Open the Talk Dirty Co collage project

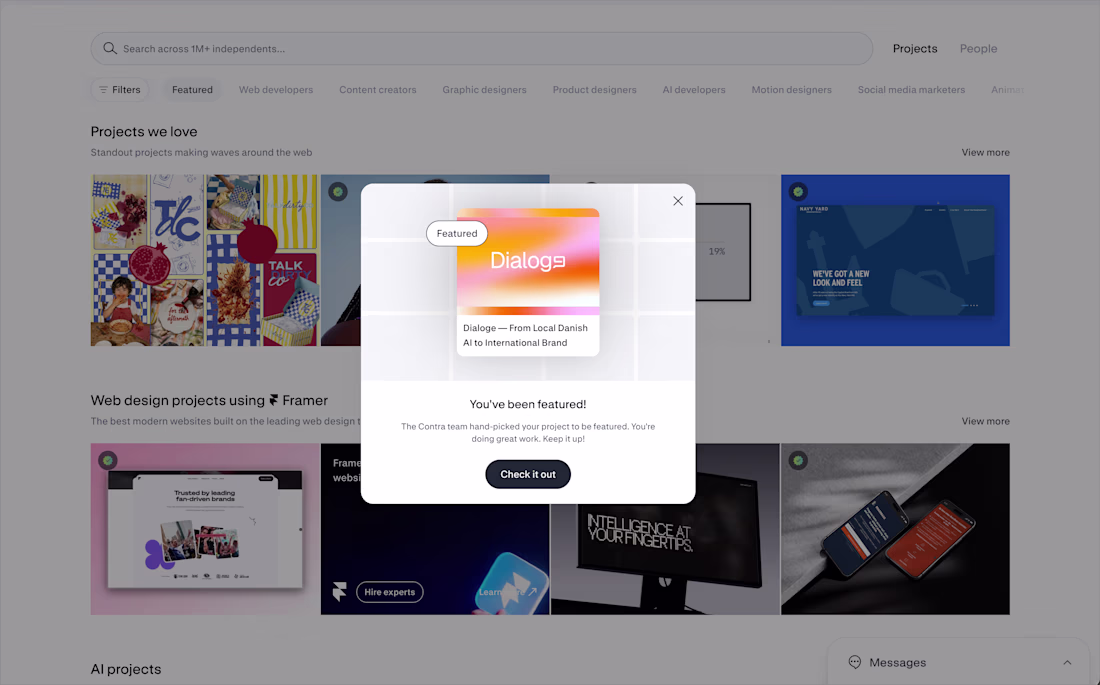(x=204, y=260)
